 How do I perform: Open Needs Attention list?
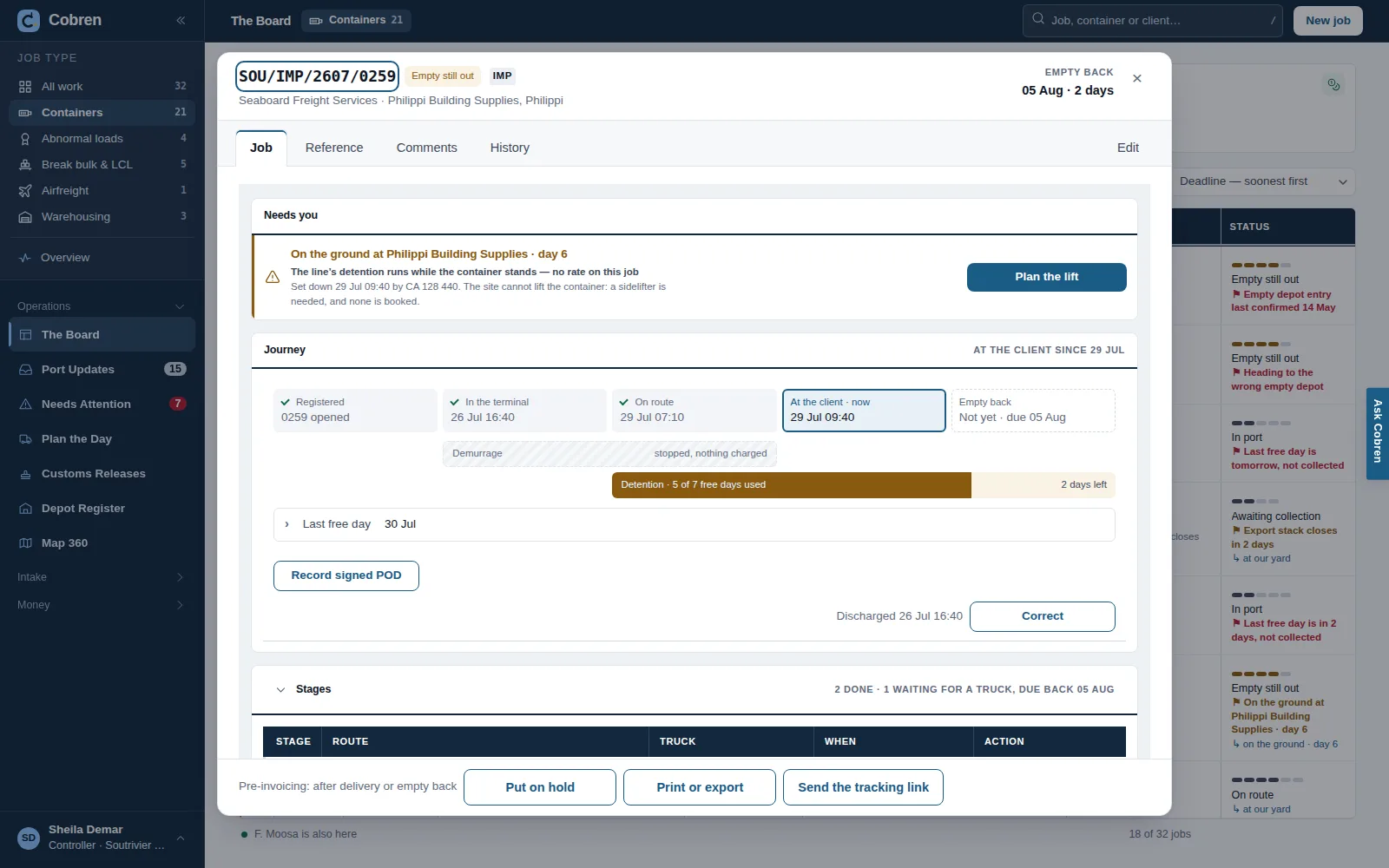pyautogui.click(x=102, y=404)
